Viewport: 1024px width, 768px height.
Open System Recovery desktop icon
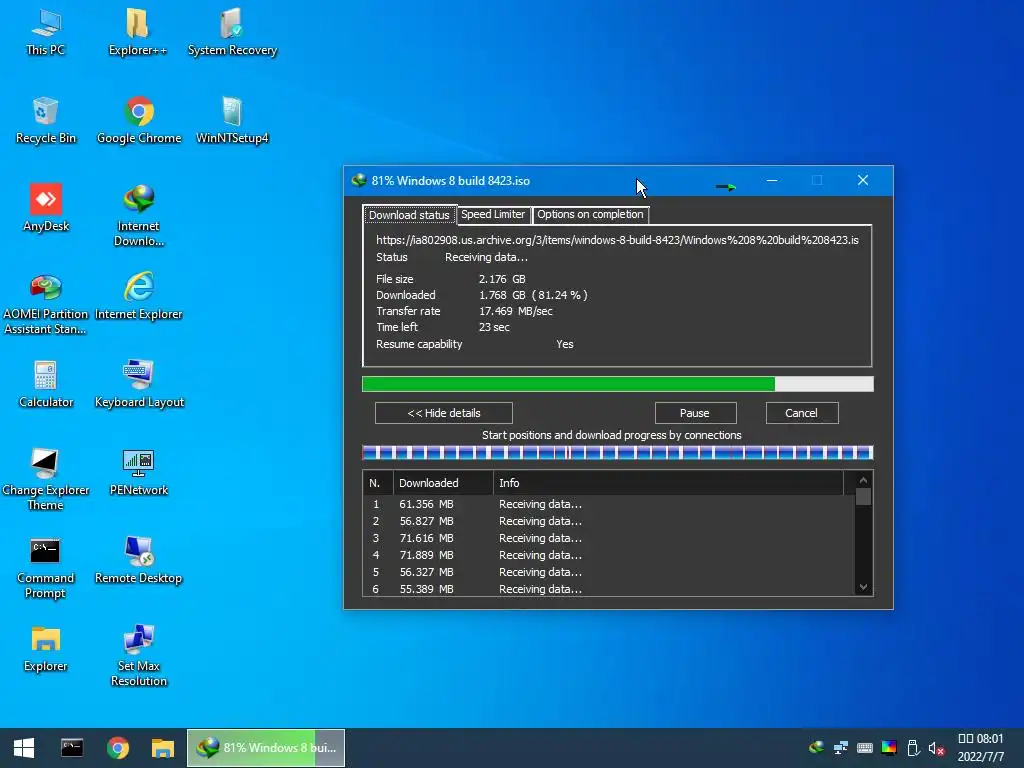point(232,33)
